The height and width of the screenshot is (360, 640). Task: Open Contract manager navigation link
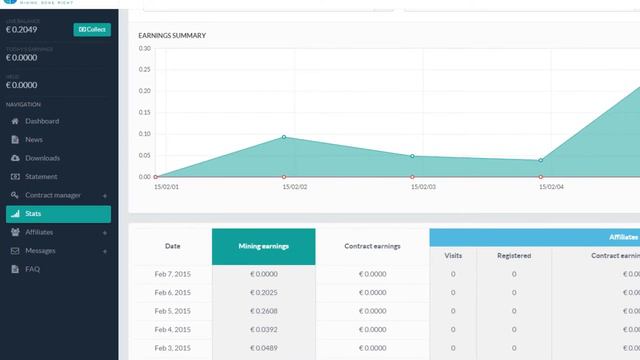point(53,195)
